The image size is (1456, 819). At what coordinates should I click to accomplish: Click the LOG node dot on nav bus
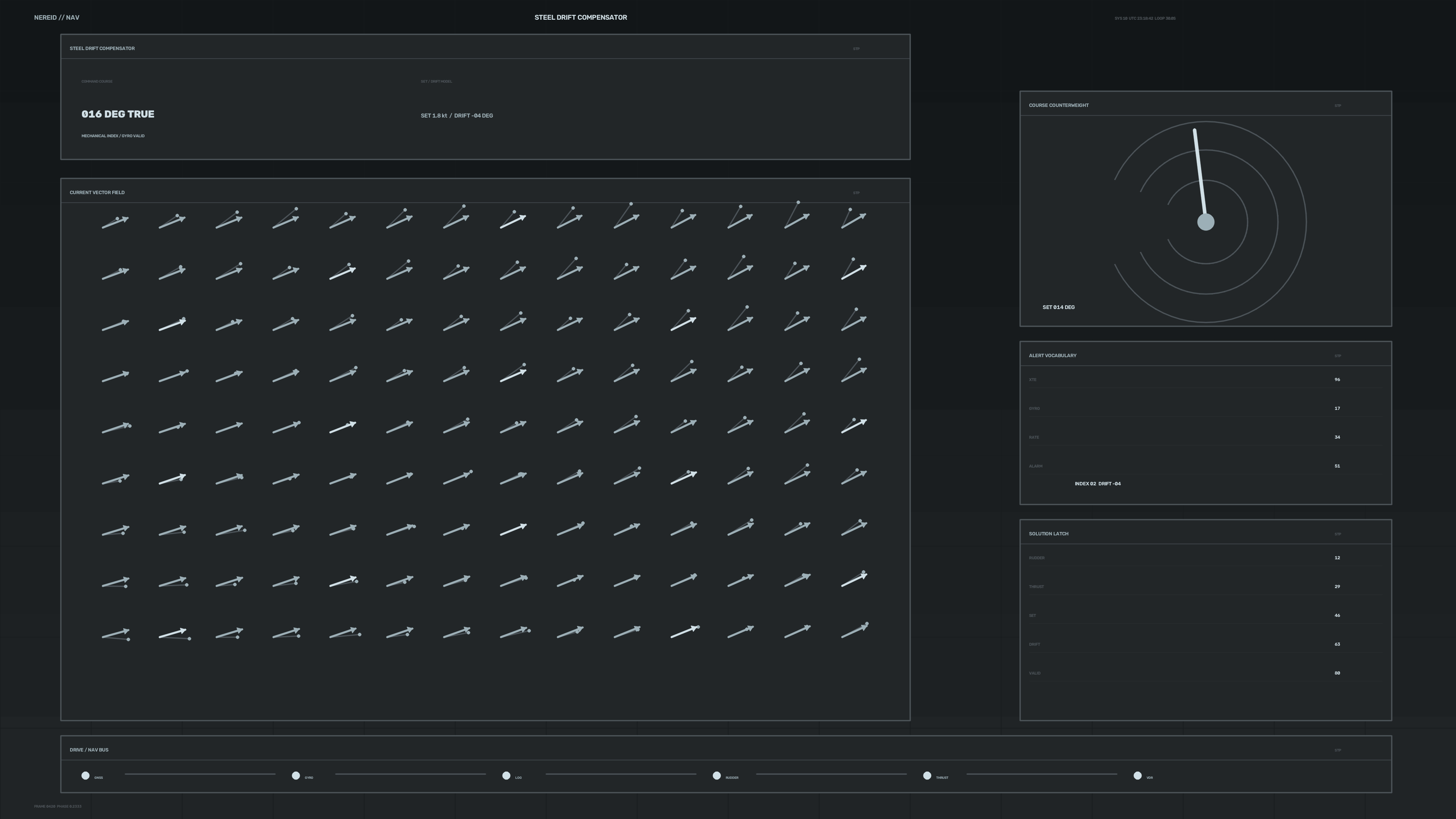[507, 775]
